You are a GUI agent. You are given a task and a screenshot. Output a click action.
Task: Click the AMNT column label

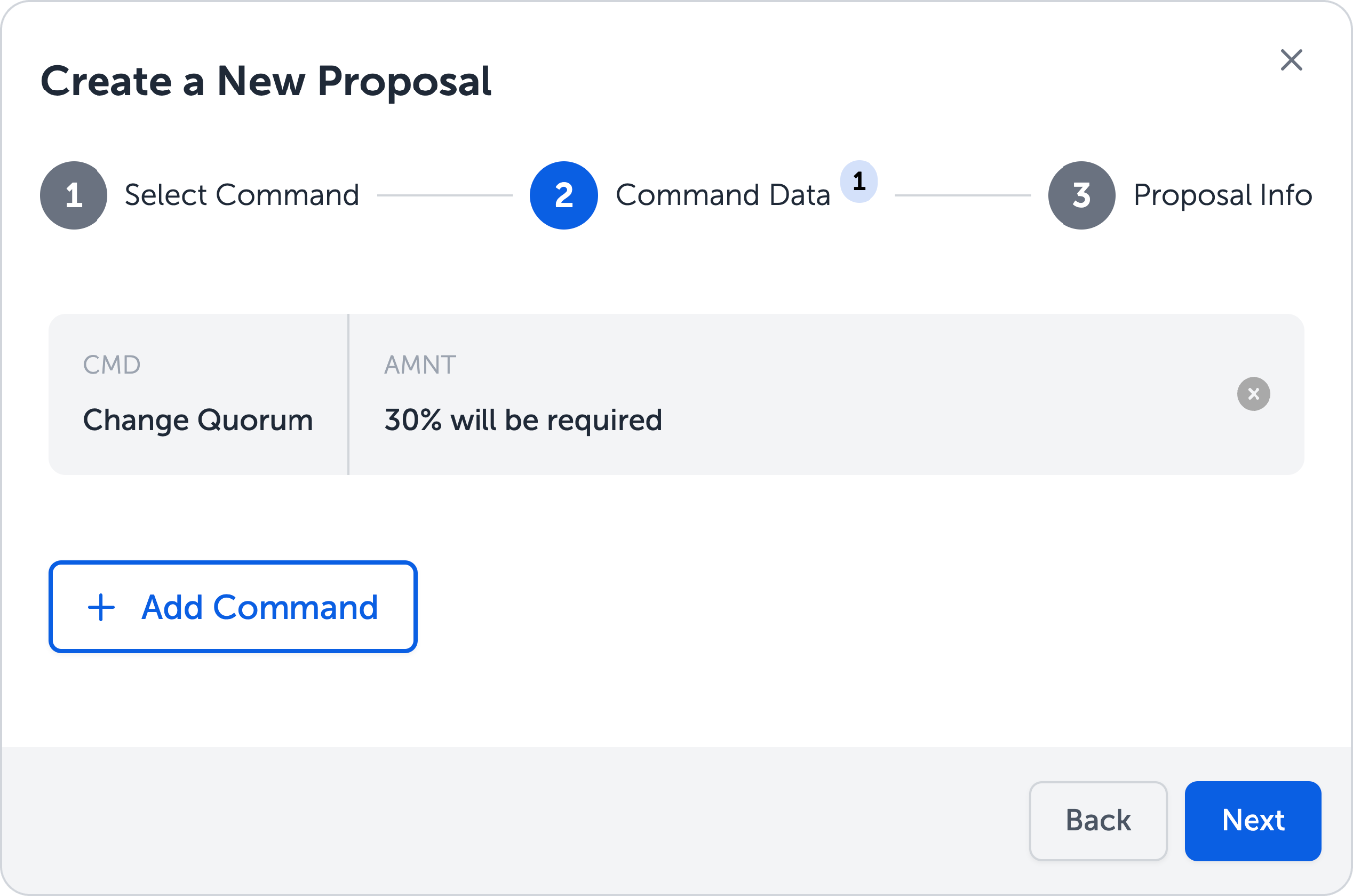coord(420,365)
